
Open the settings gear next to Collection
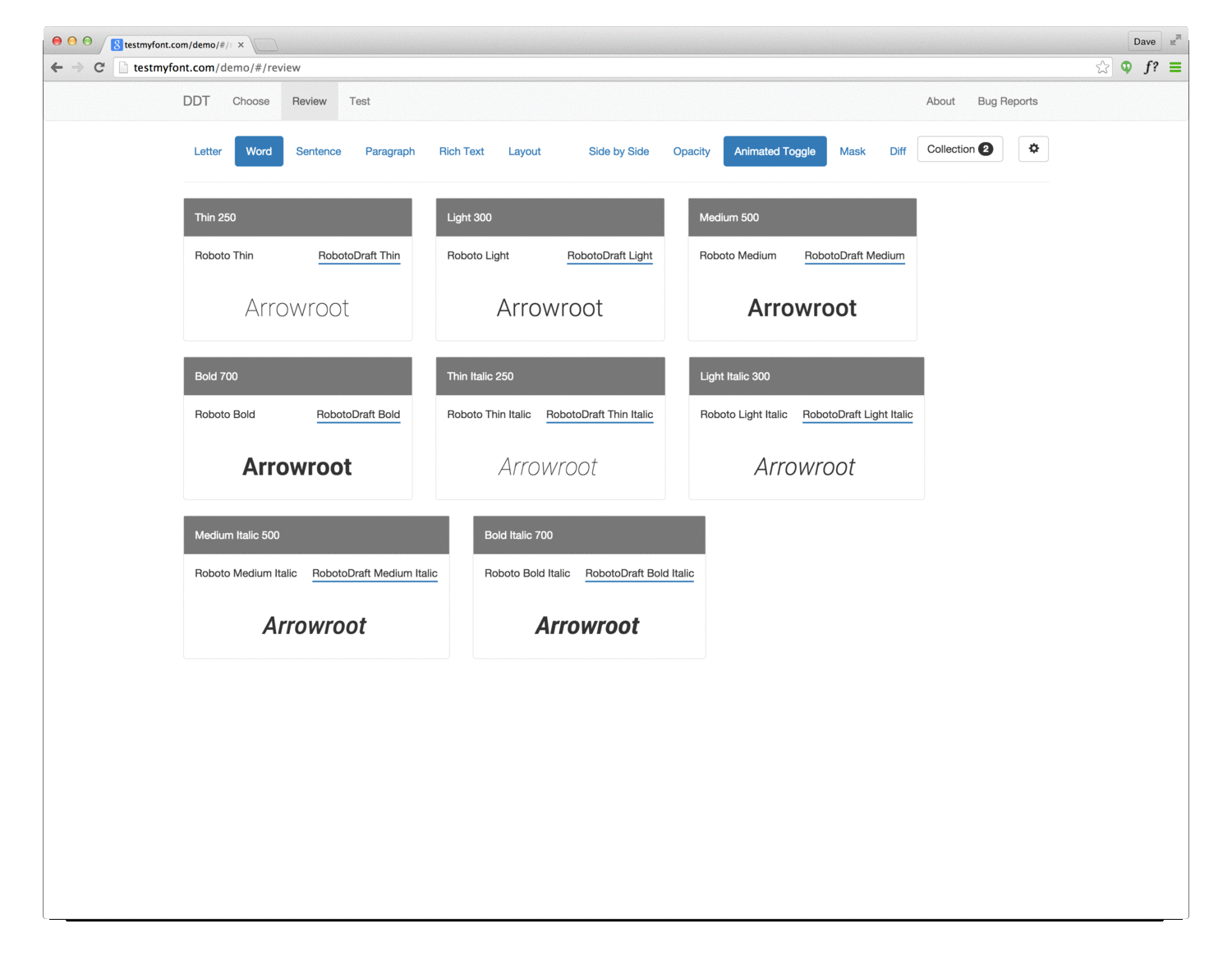(1033, 149)
